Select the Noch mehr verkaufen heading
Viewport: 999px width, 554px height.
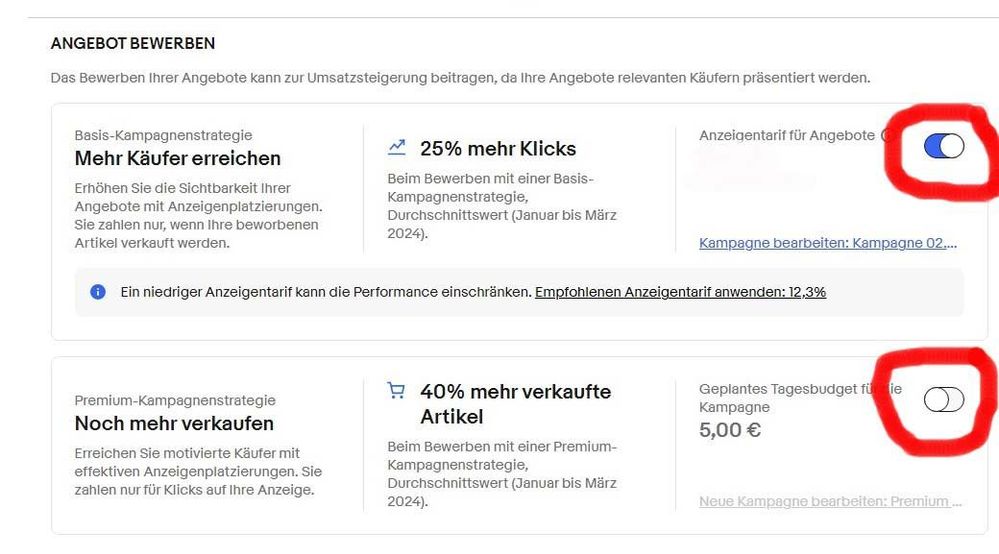[x=174, y=423]
